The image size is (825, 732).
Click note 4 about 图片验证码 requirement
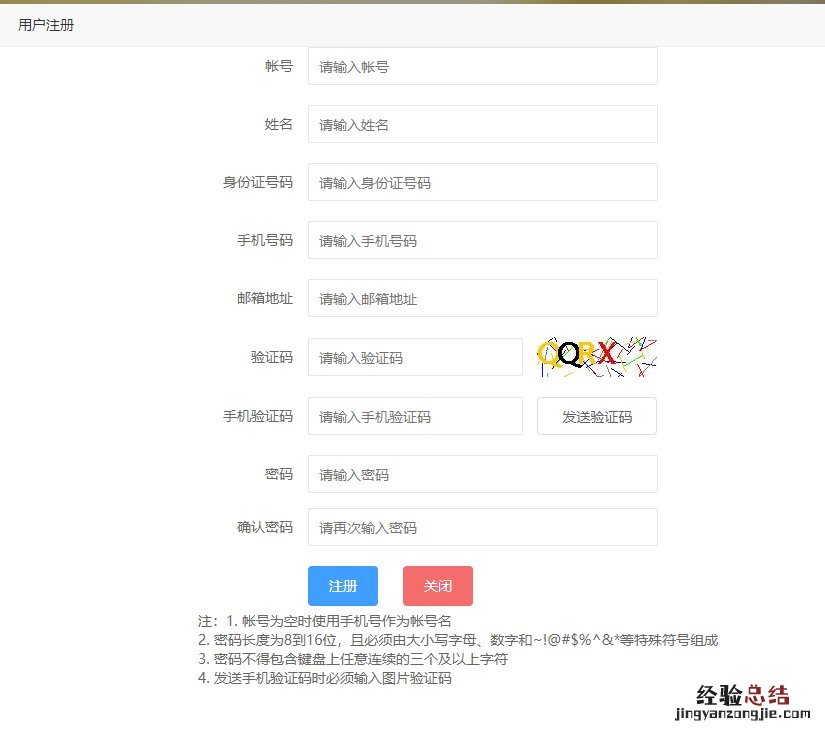coord(325,678)
